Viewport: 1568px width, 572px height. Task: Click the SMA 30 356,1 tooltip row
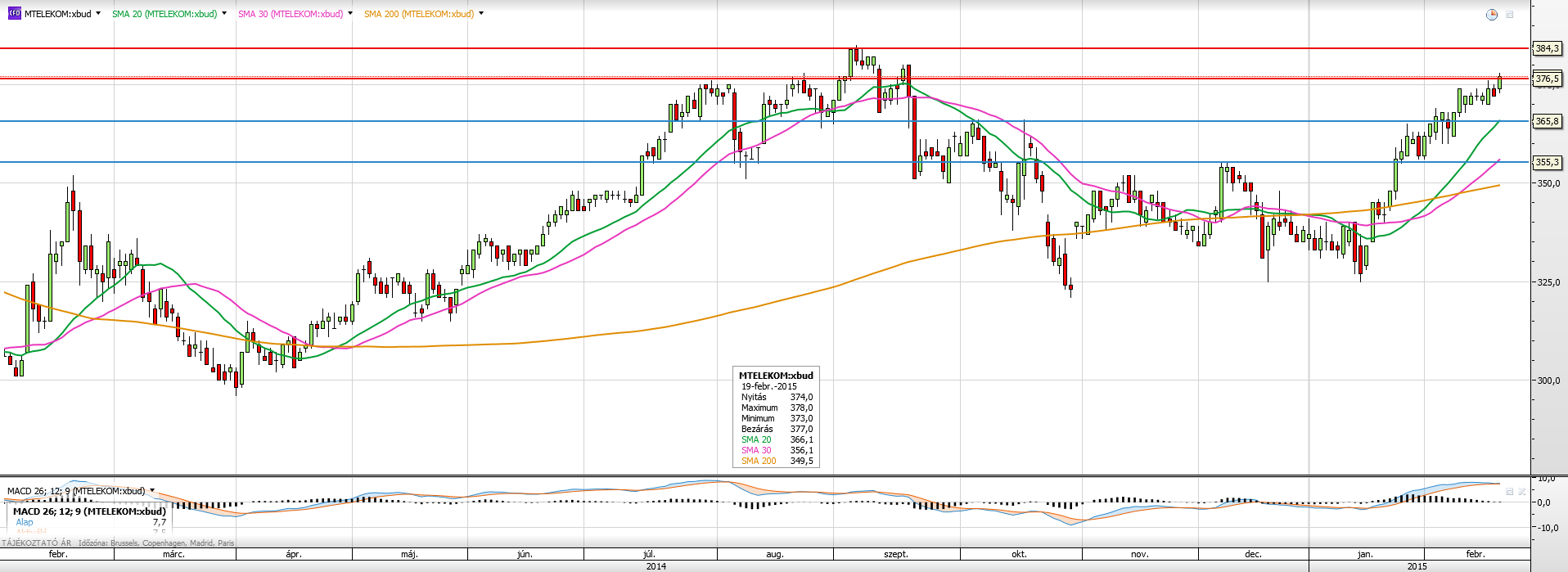point(777,450)
